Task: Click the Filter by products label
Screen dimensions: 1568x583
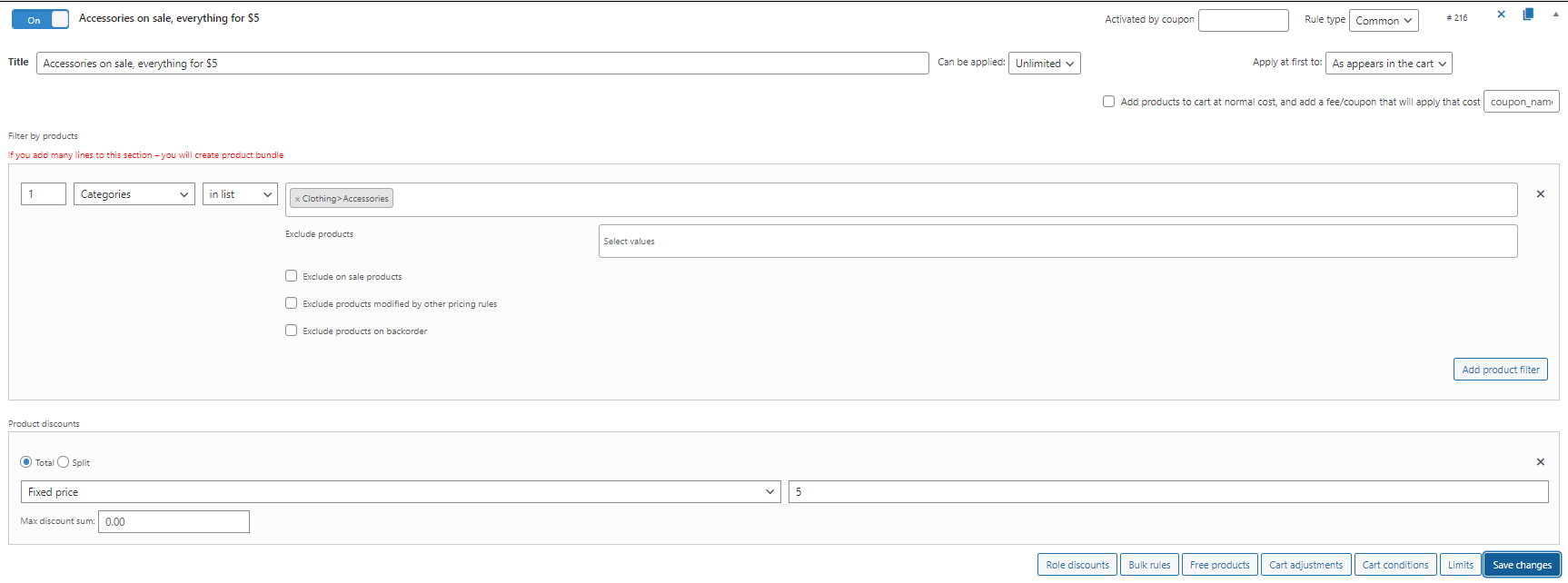Action: (x=43, y=136)
